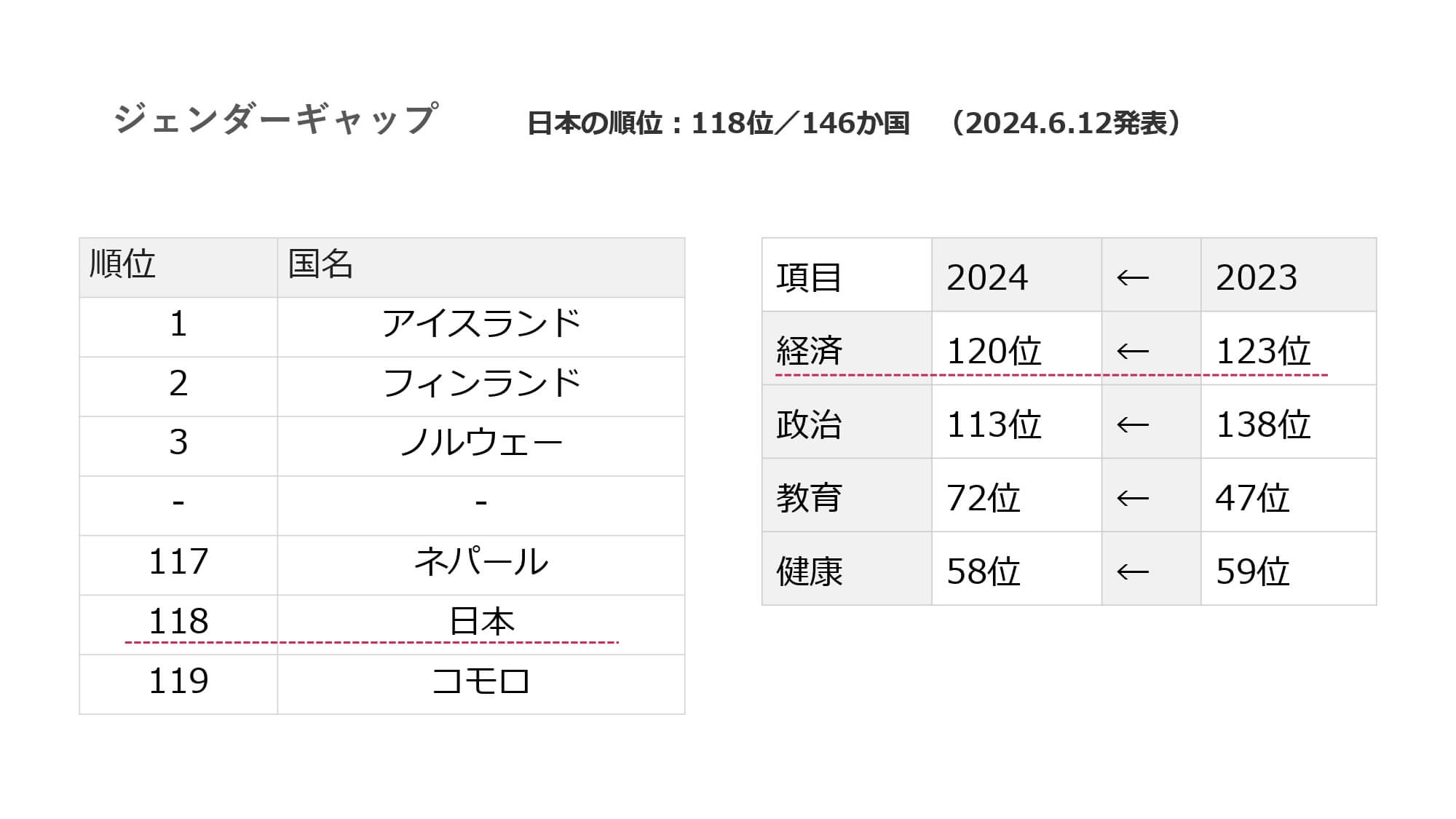Select the ノルウェー country cell
The width and height of the screenshot is (1456, 819).
(x=480, y=444)
